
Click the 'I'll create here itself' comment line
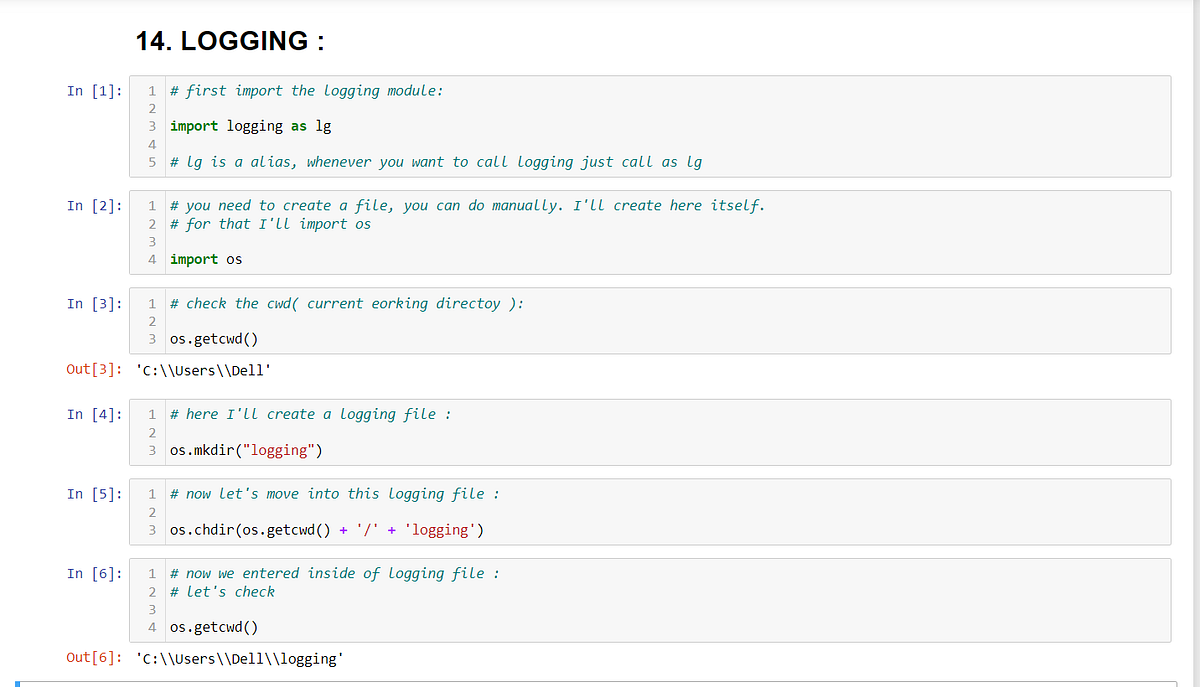click(467, 206)
